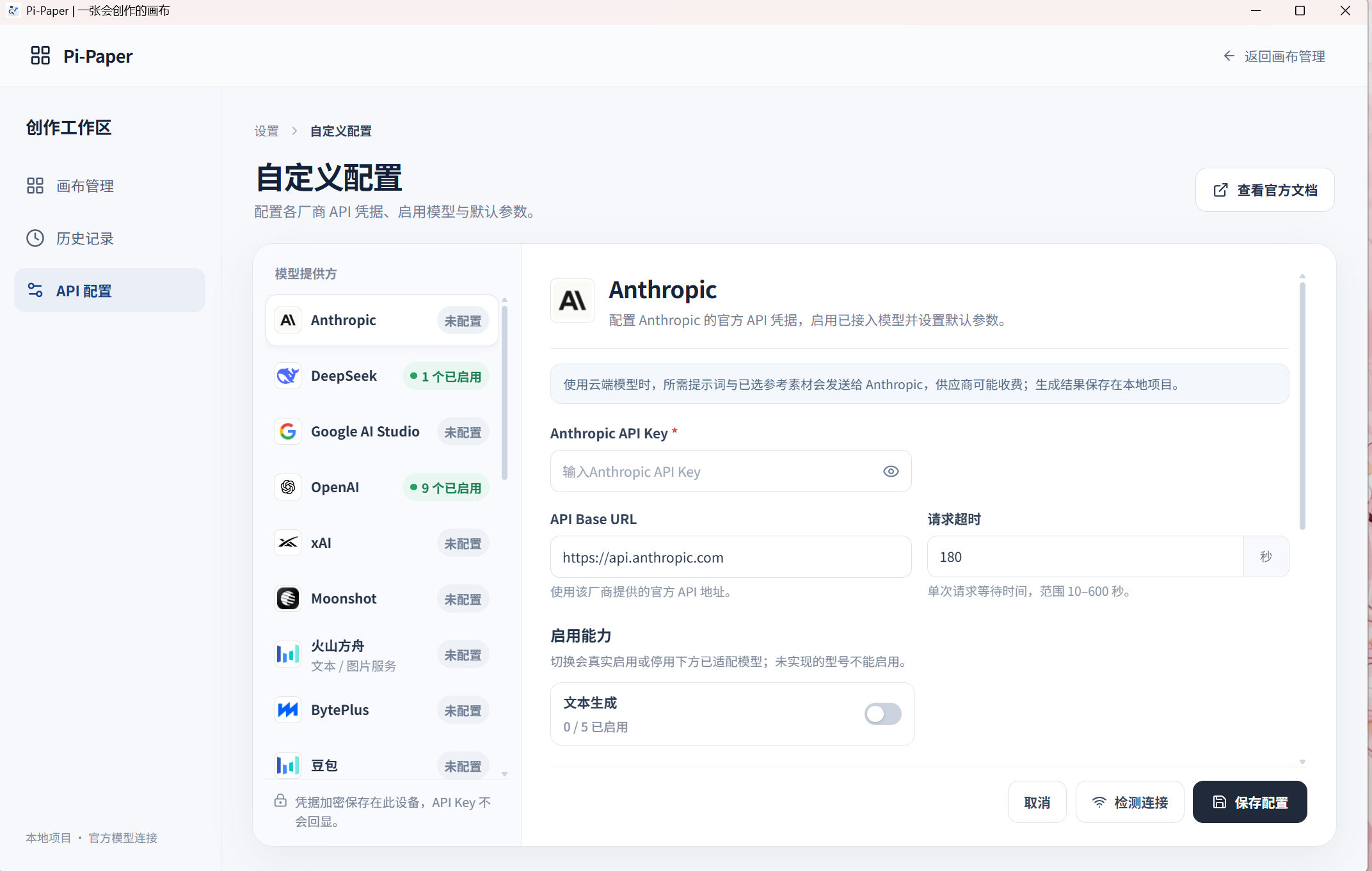The width and height of the screenshot is (1372, 871).
Task: Click the Pi-Paper grid logo icon
Action: [x=40, y=56]
